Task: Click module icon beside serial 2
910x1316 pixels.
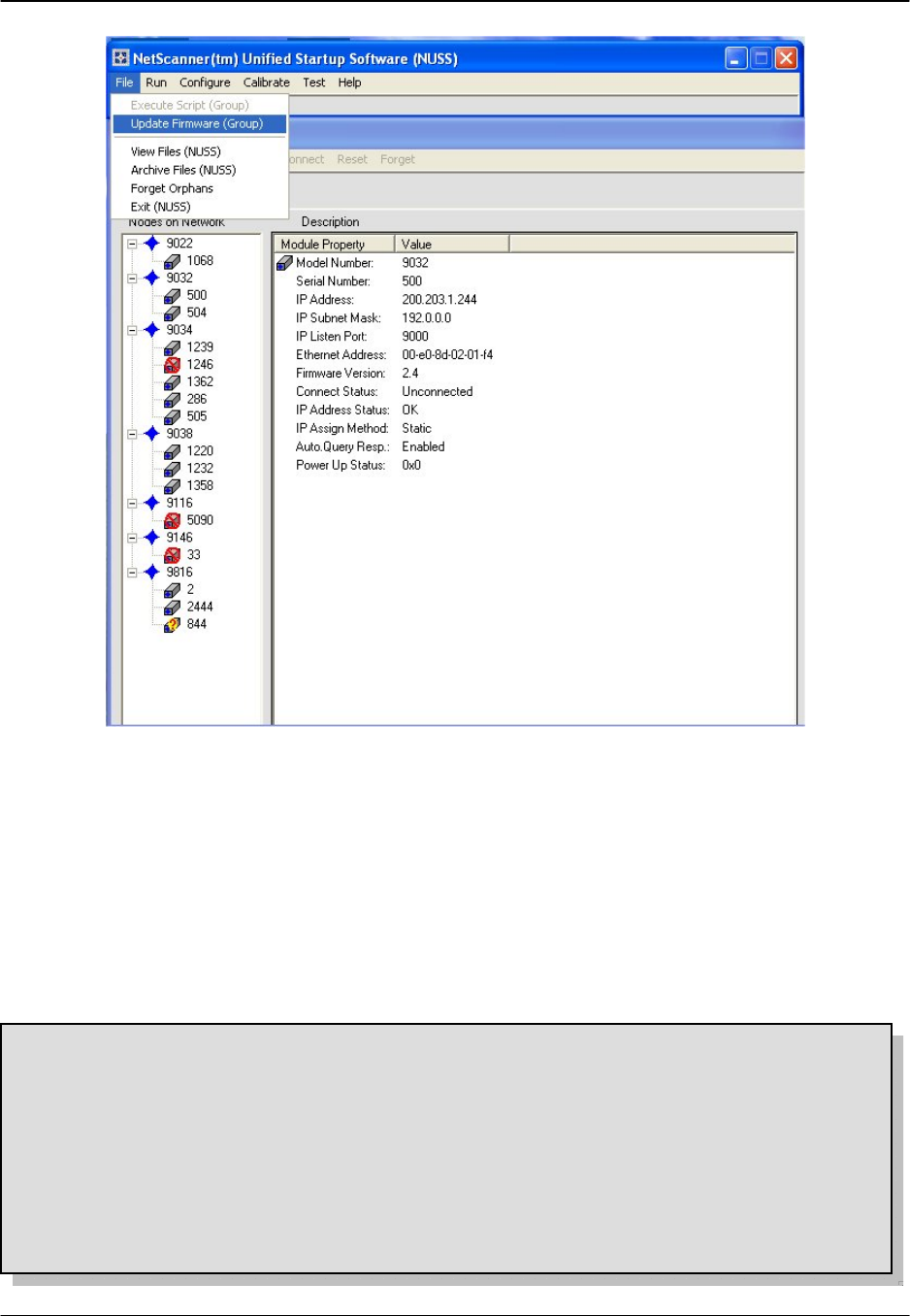Action: (x=173, y=590)
